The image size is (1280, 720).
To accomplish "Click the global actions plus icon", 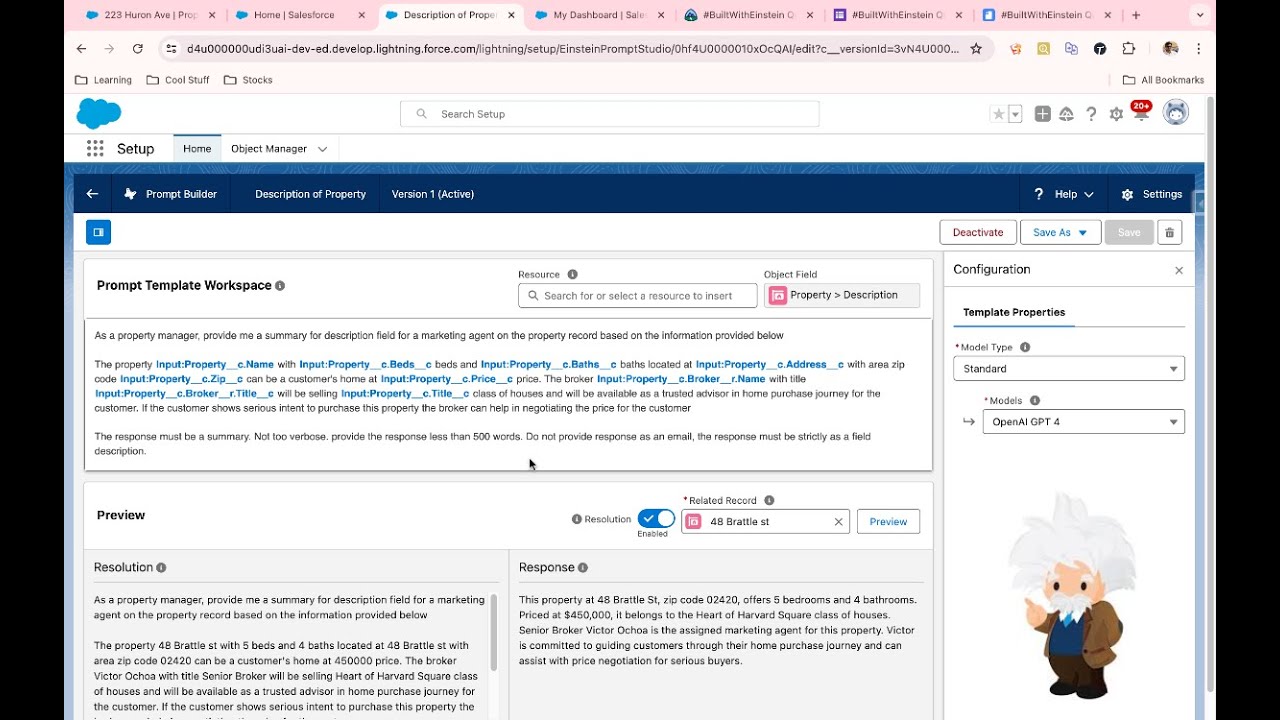I will coord(1042,114).
